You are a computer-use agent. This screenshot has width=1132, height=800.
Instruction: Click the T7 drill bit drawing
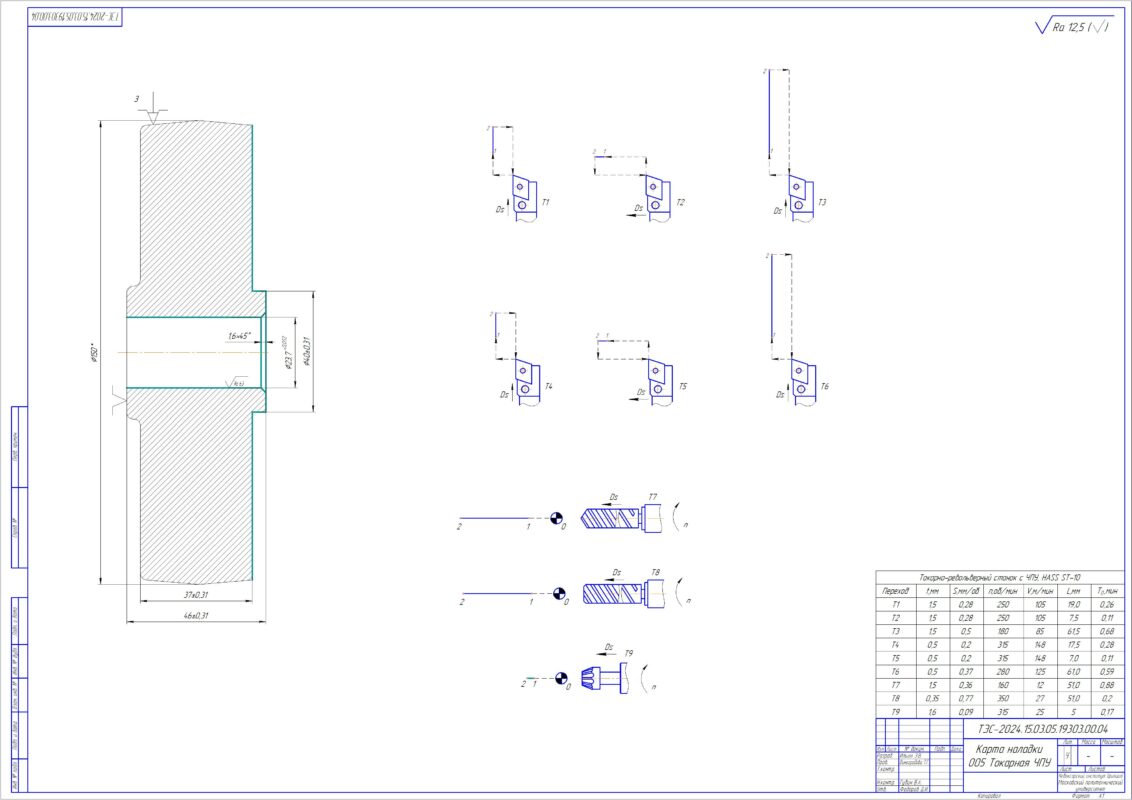612,518
